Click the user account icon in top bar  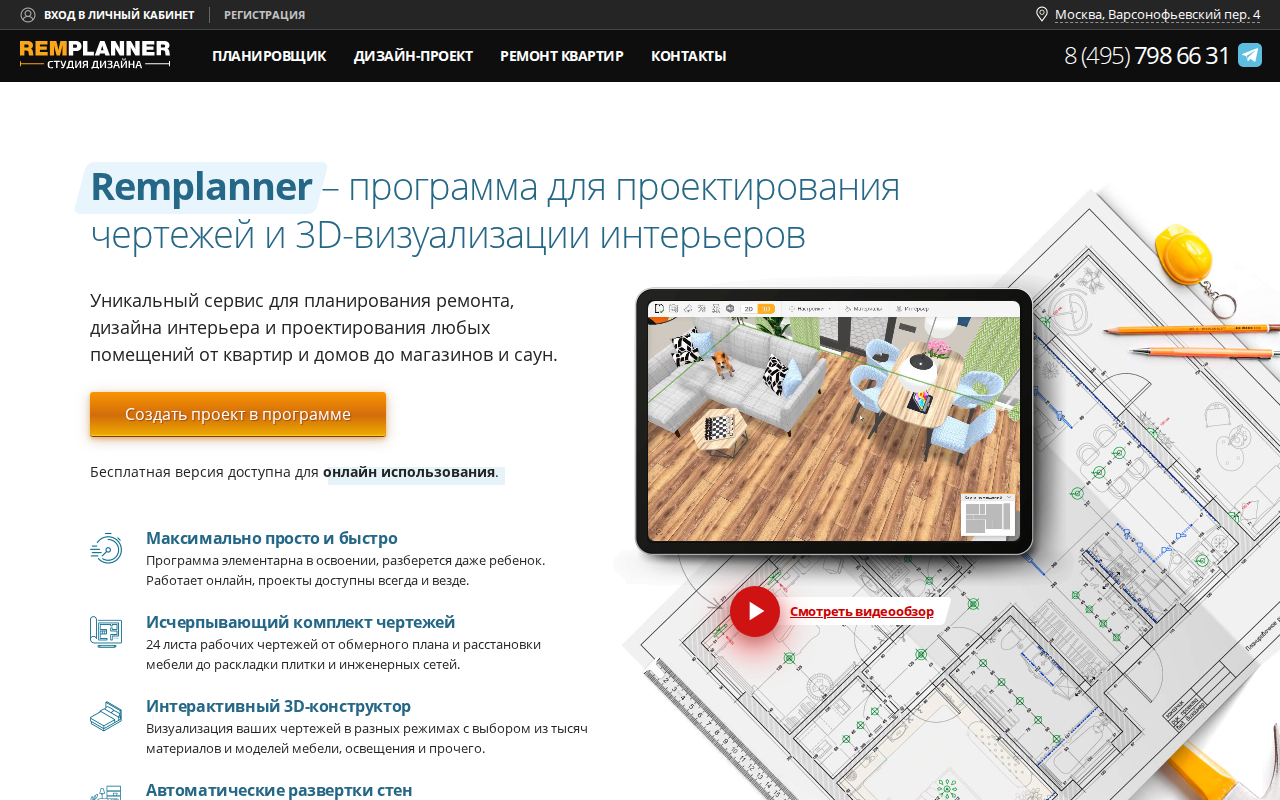click(28, 15)
